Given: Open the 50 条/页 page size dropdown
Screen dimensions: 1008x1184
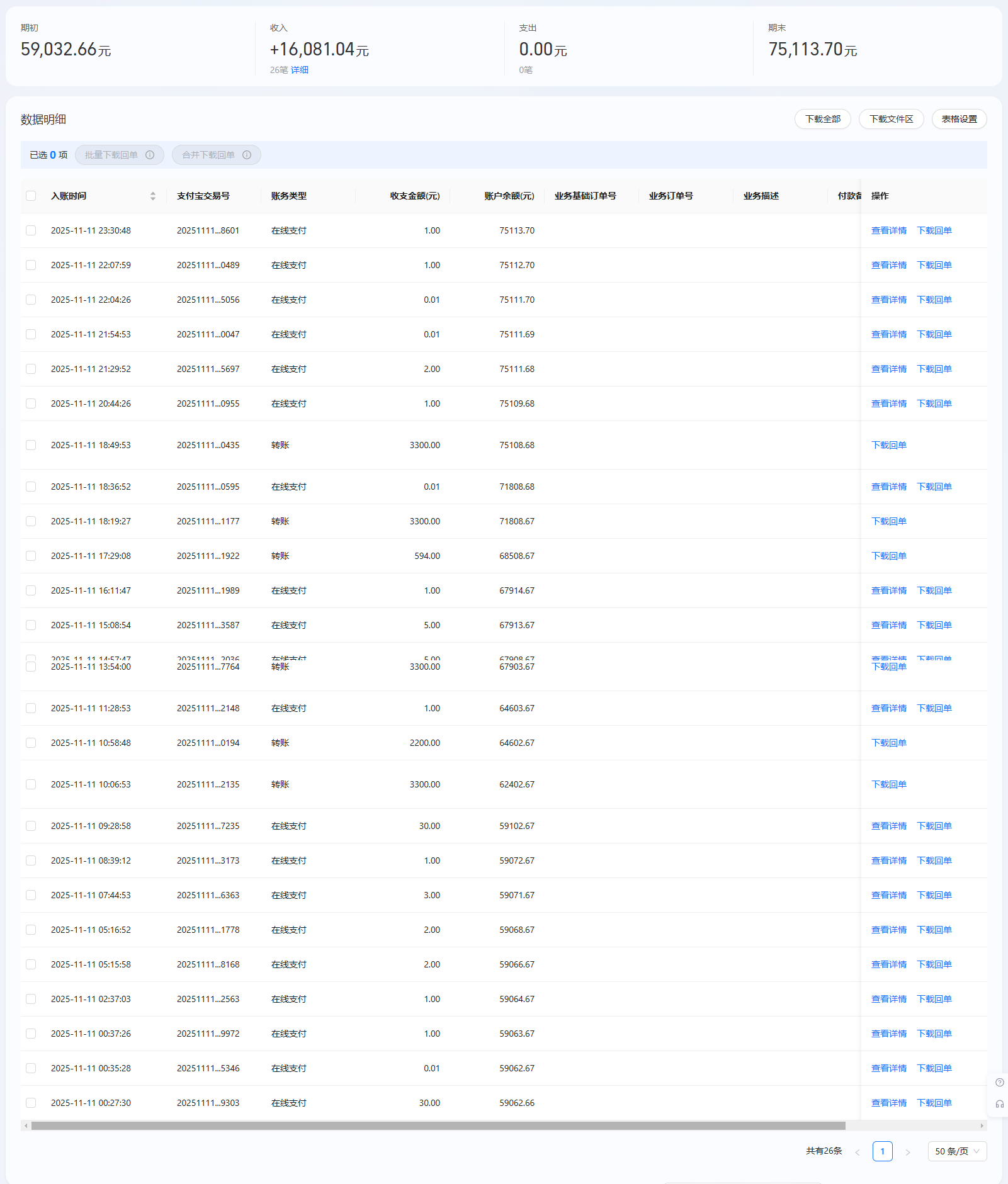Looking at the screenshot, I should coord(956,1151).
